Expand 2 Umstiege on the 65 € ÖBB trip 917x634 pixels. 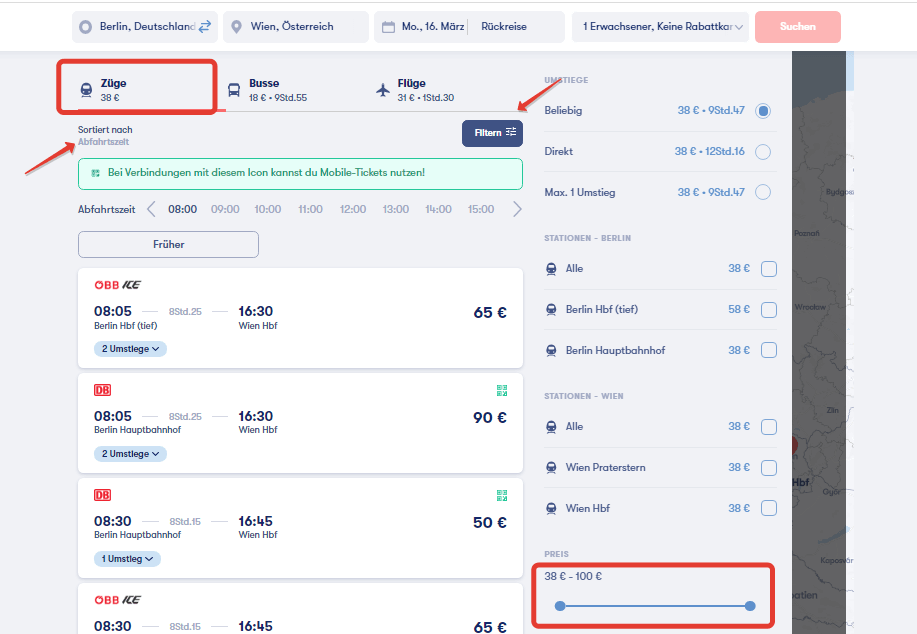[130, 349]
